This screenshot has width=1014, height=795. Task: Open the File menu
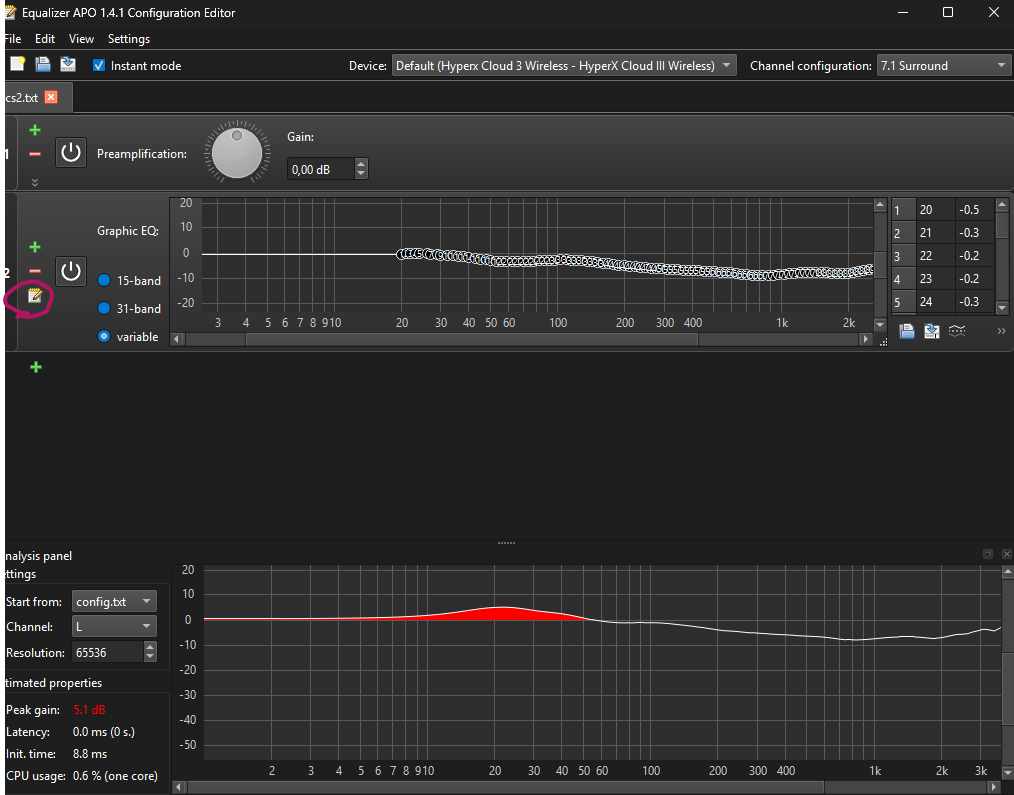[12, 39]
